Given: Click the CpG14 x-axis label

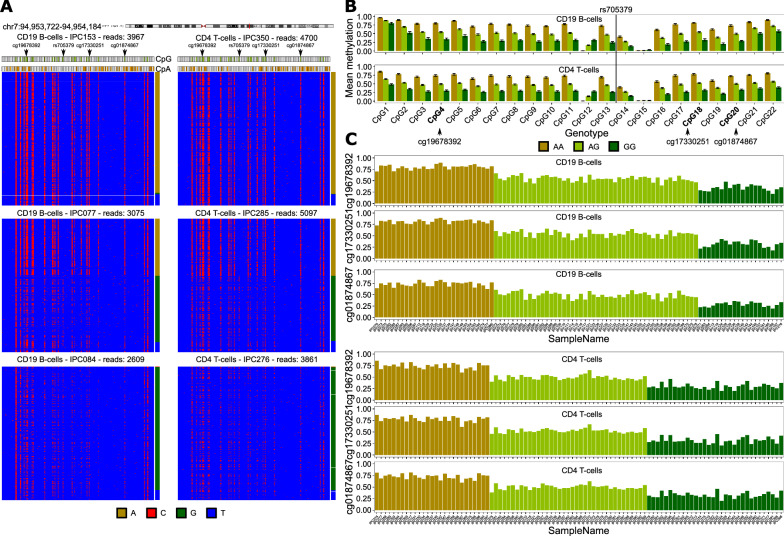Looking at the screenshot, I should tap(618, 116).
